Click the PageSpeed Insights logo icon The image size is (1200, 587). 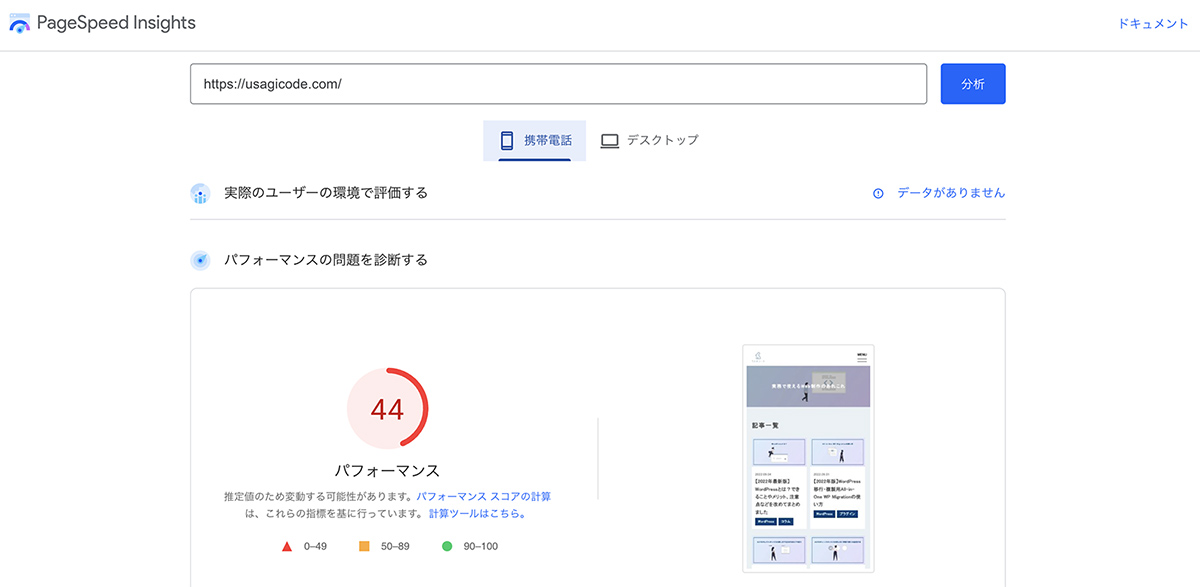(20, 23)
